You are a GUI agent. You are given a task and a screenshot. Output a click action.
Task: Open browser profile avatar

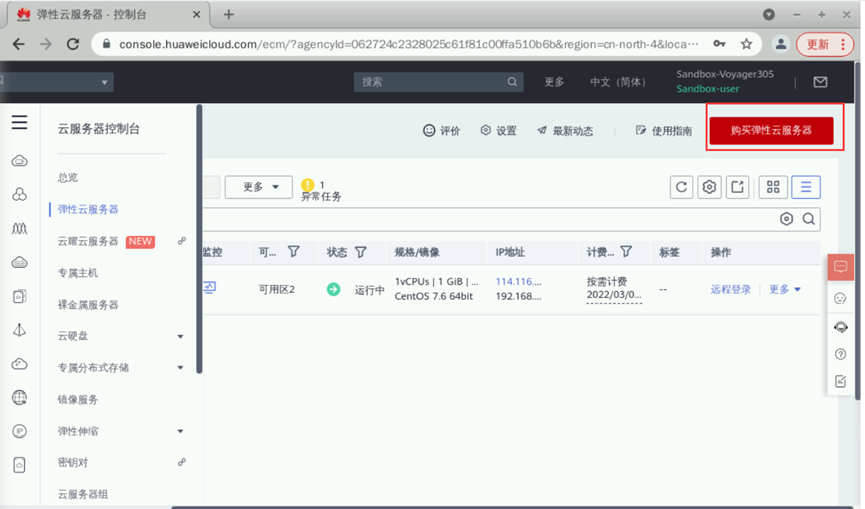tap(781, 44)
